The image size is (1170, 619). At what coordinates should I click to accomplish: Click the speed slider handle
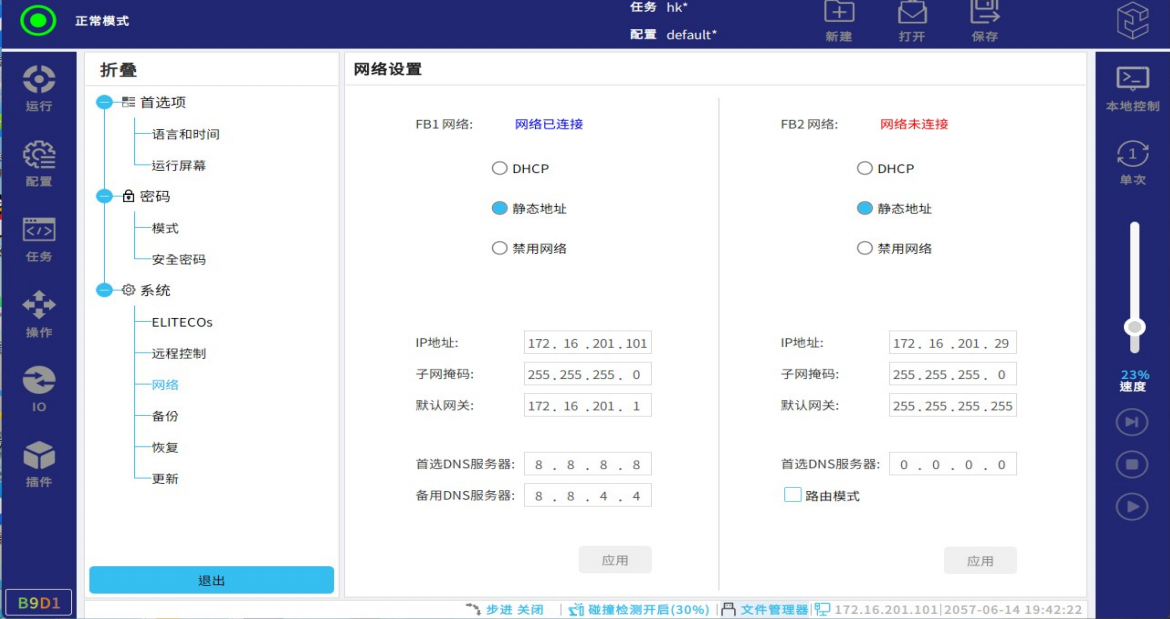click(1134, 327)
